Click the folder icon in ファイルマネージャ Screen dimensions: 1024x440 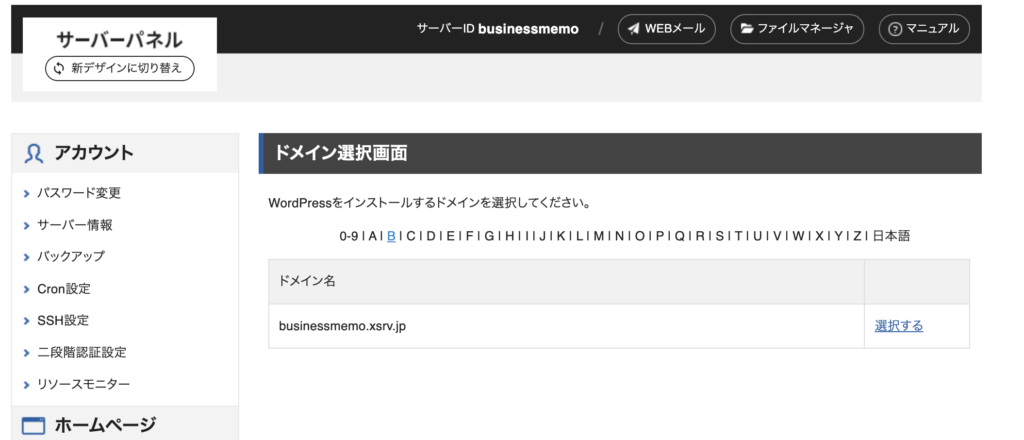(x=746, y=29)
